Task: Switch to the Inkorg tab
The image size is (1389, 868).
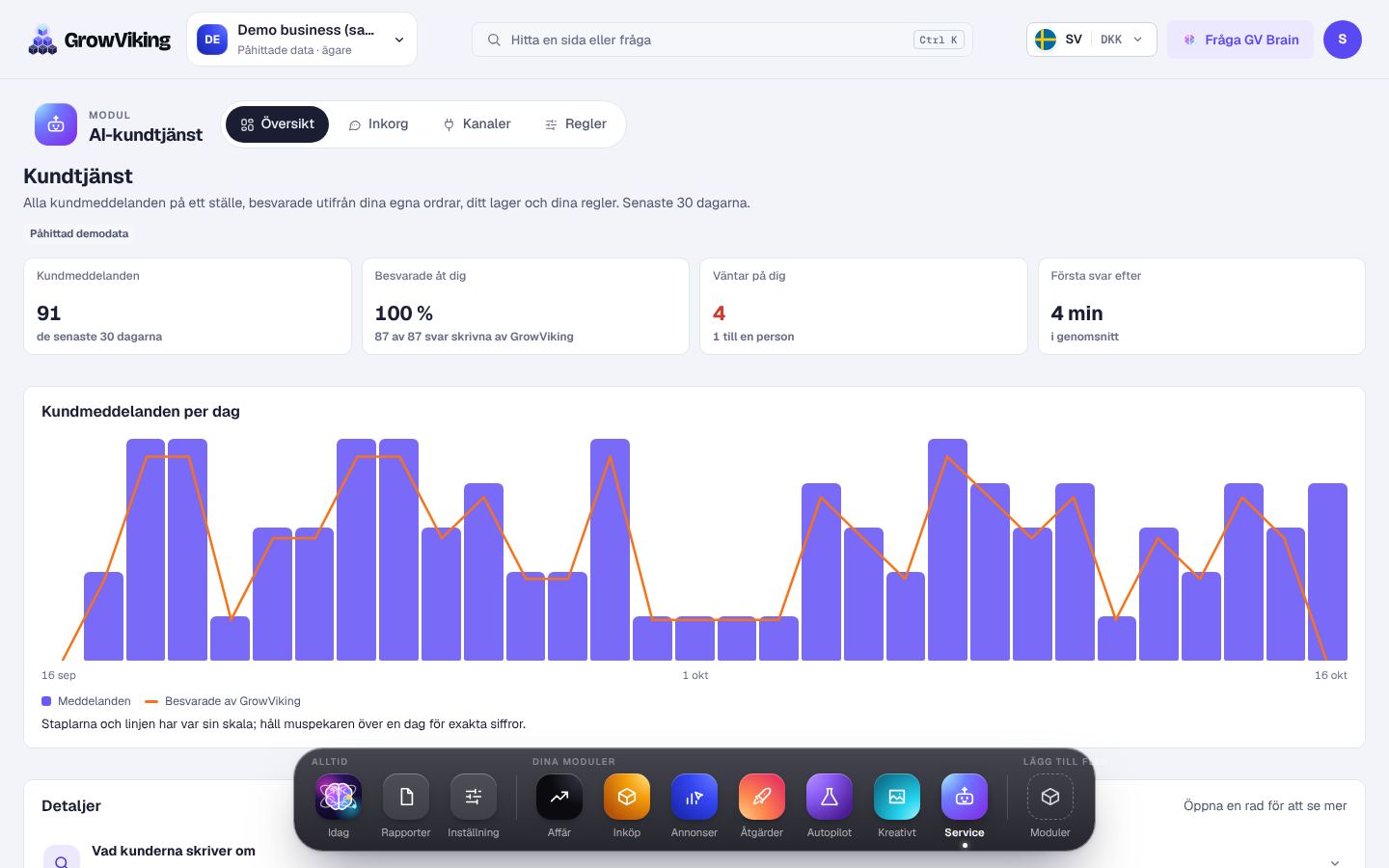Action: [x=378, y=124]
